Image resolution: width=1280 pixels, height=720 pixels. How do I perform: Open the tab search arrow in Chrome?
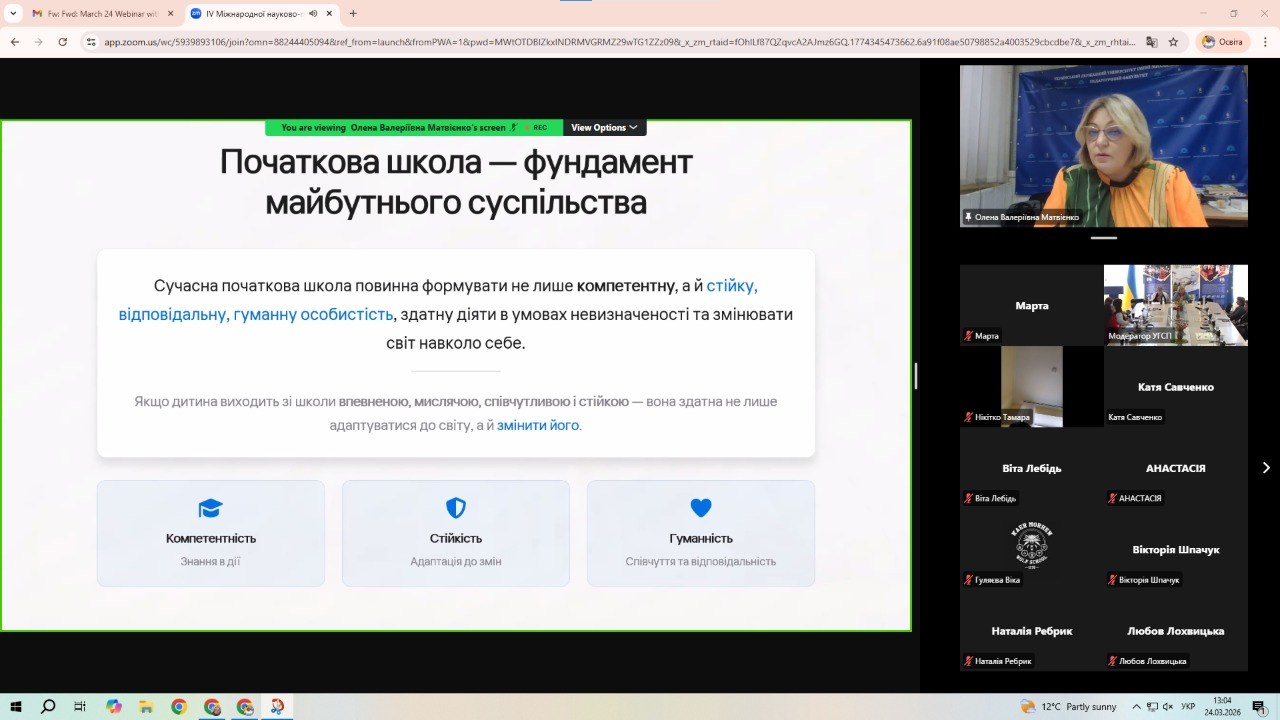pyautogui.click(x=13, y=13)
